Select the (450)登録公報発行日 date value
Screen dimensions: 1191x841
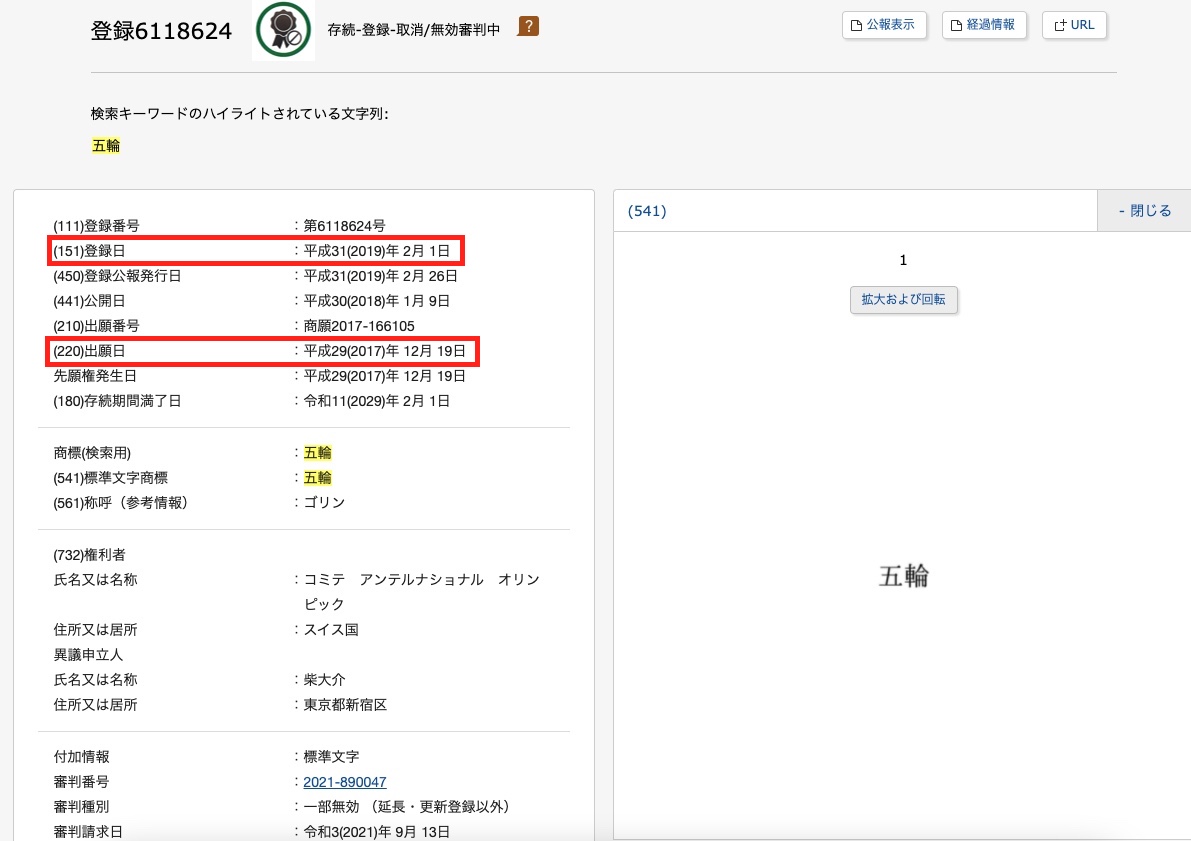tap(381, 276)
